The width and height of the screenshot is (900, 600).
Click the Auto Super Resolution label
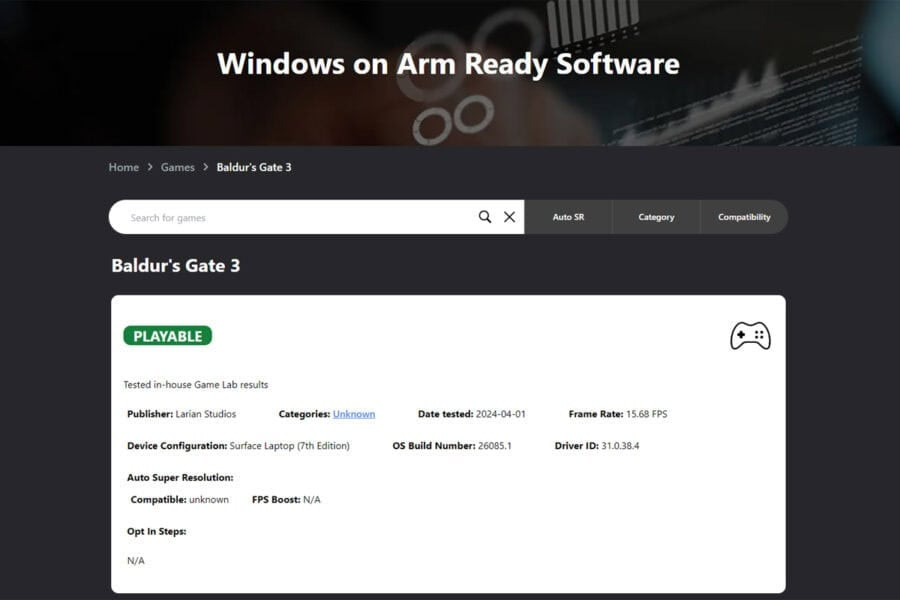tap(180, 477)
